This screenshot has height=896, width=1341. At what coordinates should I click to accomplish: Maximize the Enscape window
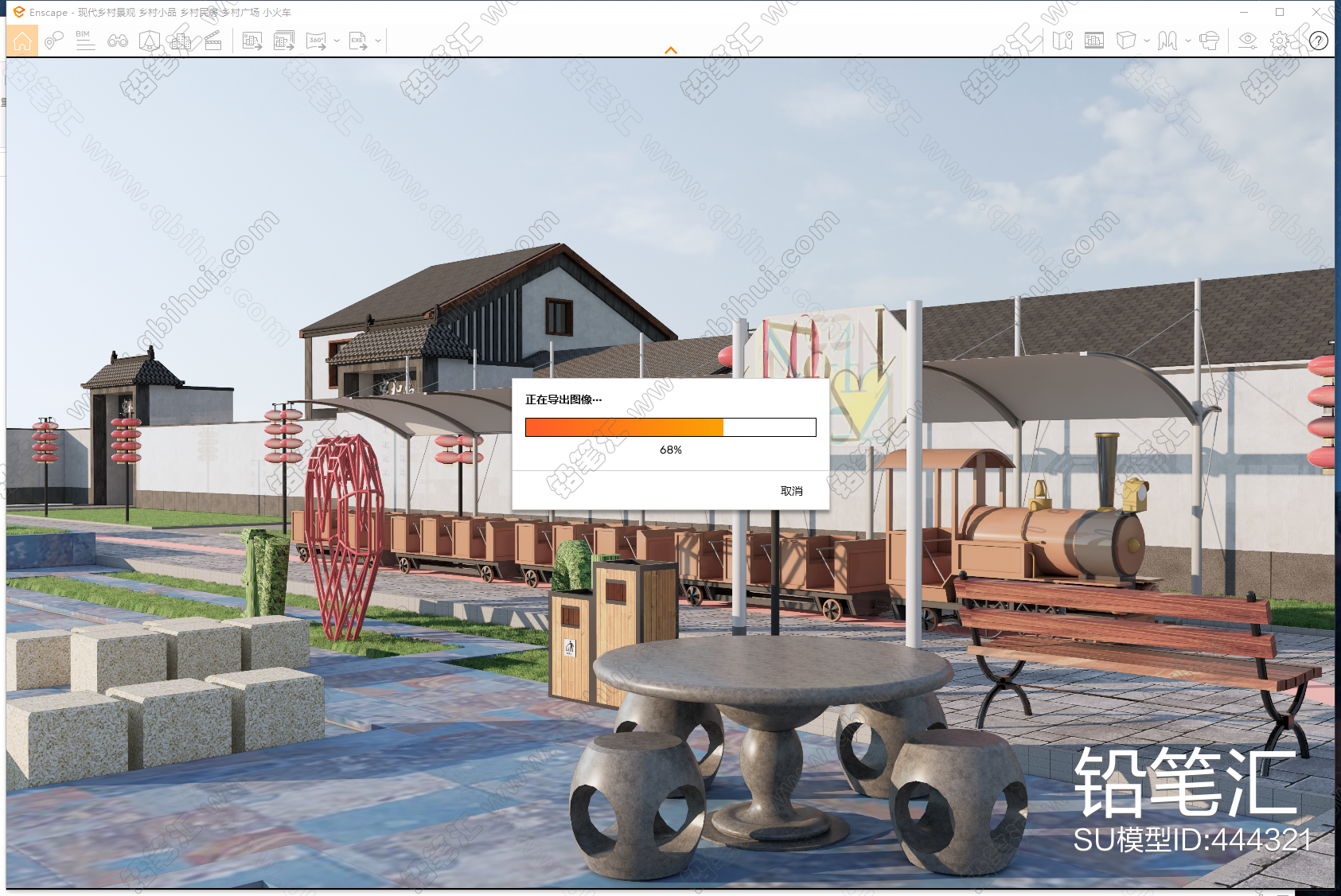(1280, 12)
